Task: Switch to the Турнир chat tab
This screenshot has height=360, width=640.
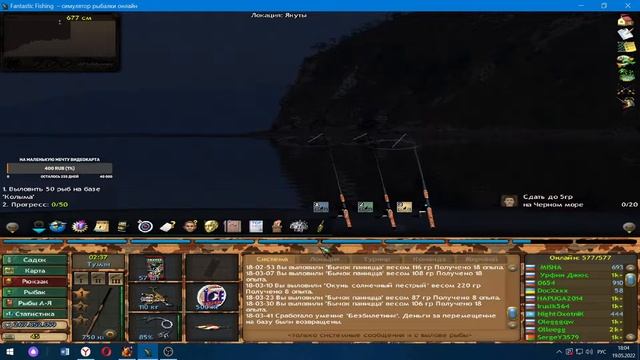Action: coord(376,259)
